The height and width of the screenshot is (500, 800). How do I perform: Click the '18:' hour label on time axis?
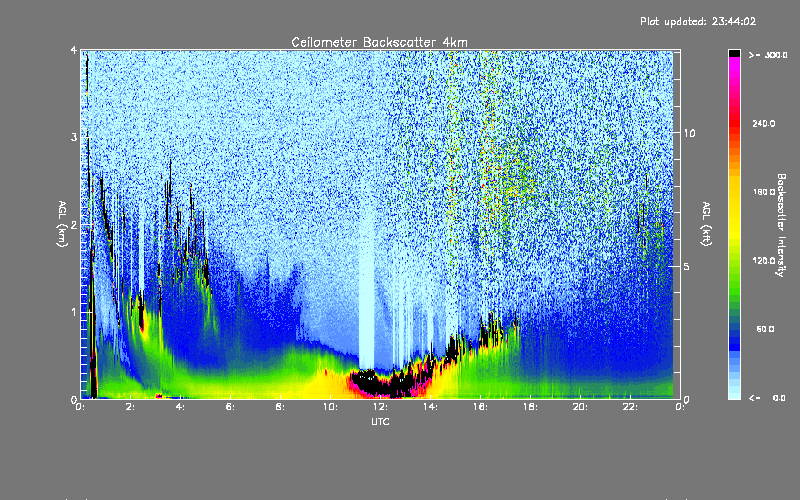point(530,407)
